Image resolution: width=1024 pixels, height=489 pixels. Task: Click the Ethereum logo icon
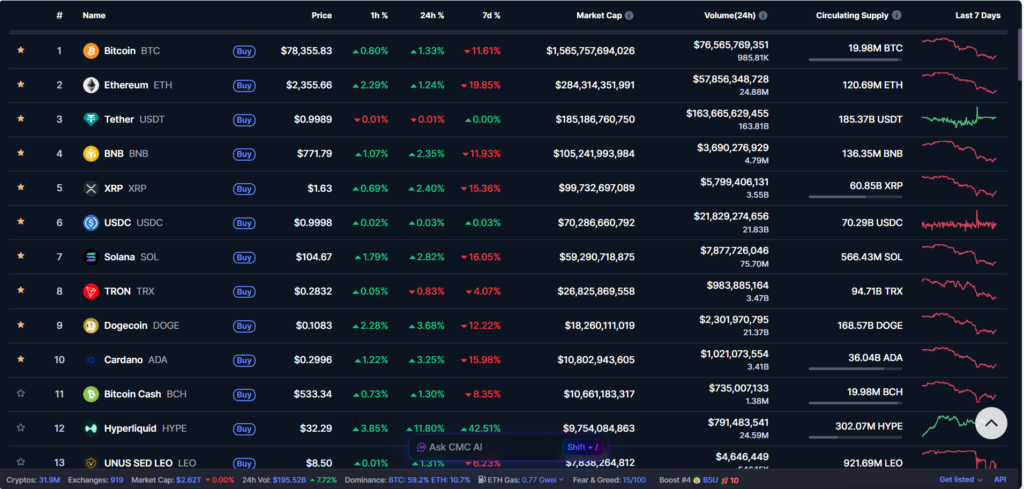click(91, 85)
